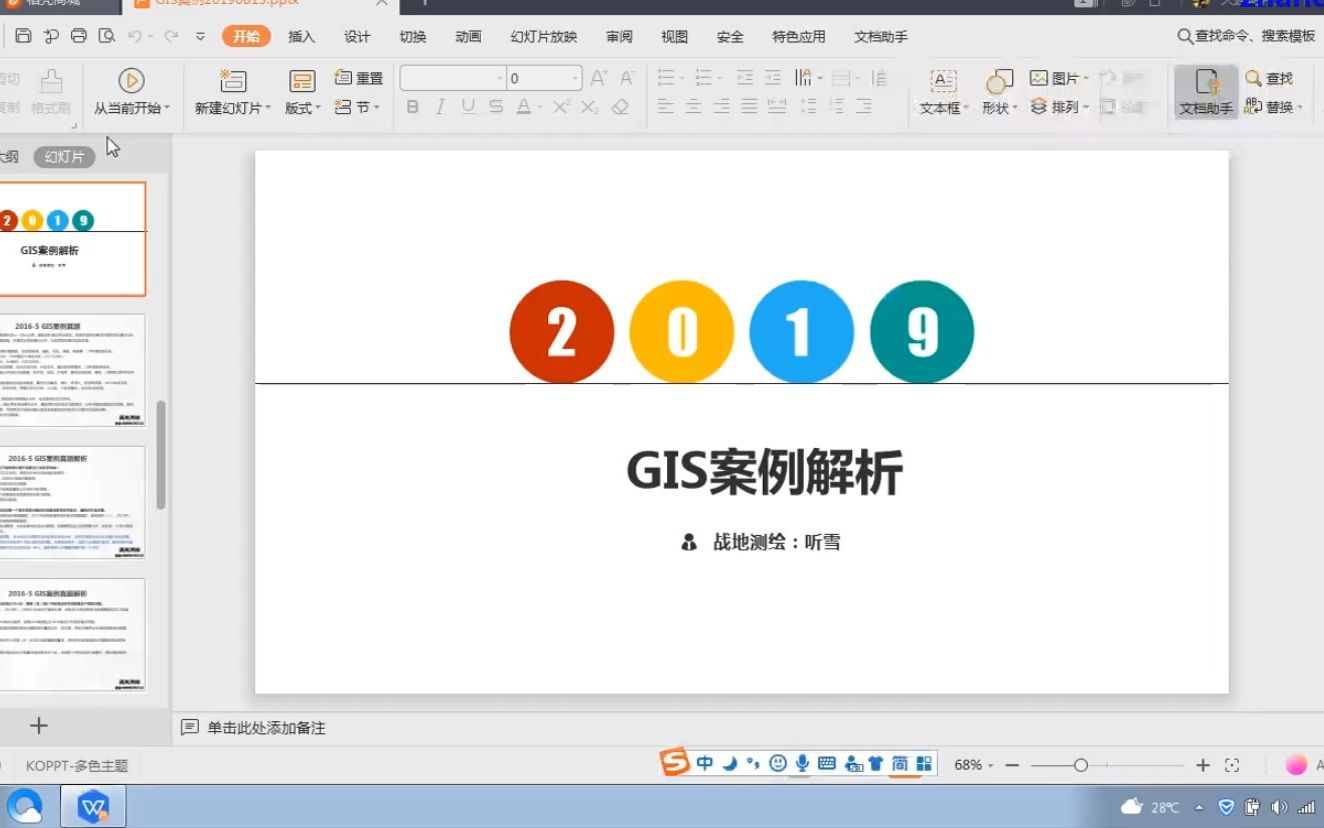This screenshot has height=828, width=1324.
Task: Toggle center text alignment
Action: 693,107
